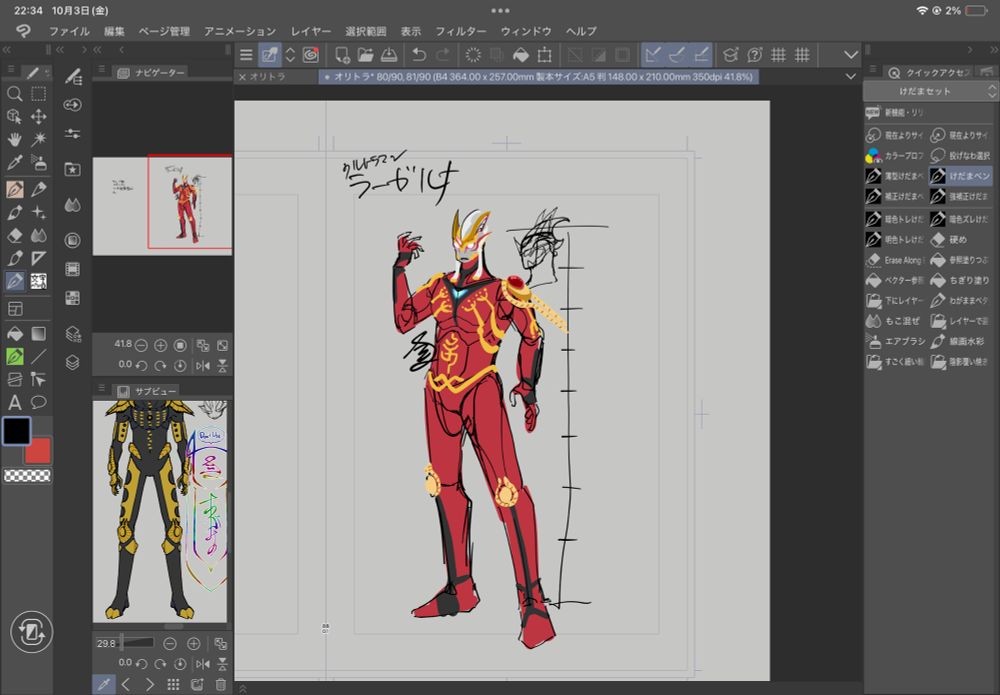Select the Zoom magnifier tool
Viewport: 1000px width, 695px height.
click(x=15, y=94)
